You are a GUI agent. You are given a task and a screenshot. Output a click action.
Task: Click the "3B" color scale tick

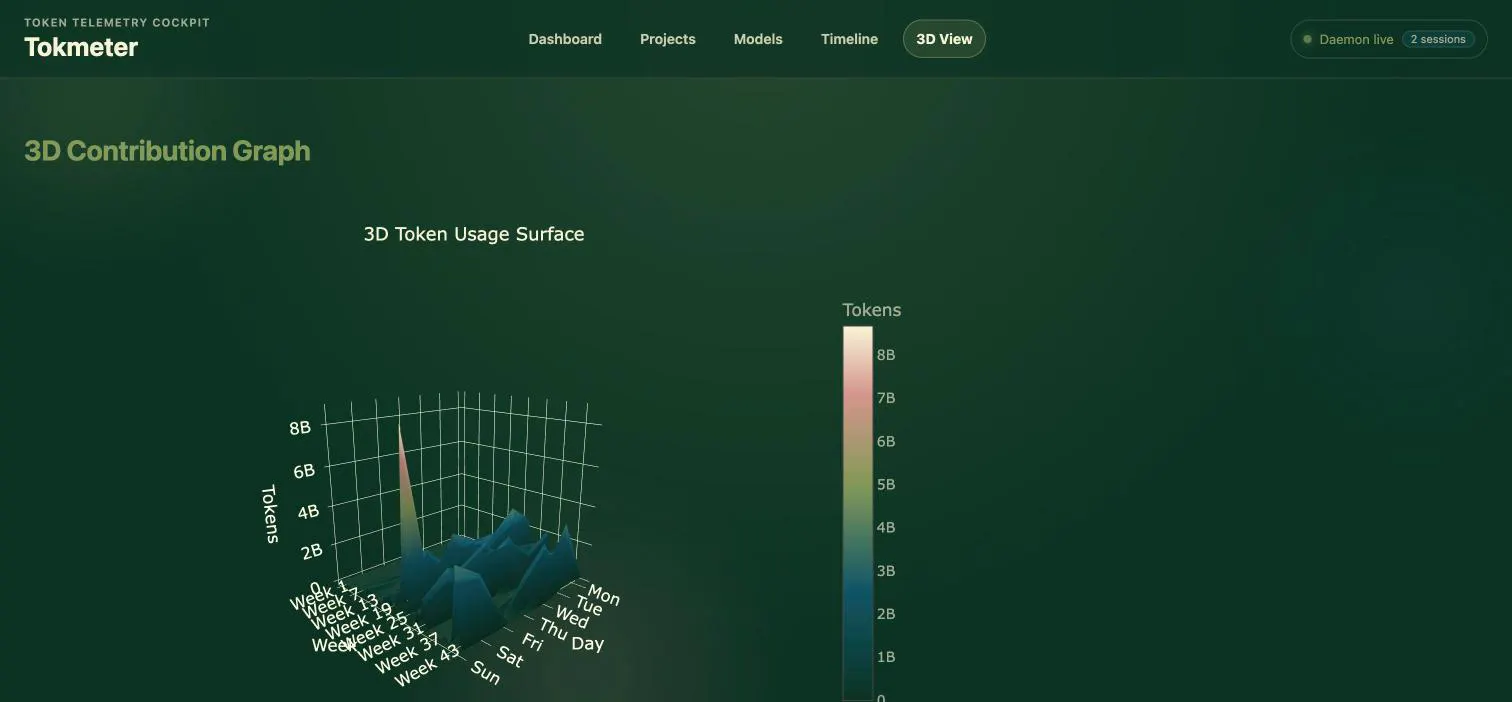[x=886, y=571]
